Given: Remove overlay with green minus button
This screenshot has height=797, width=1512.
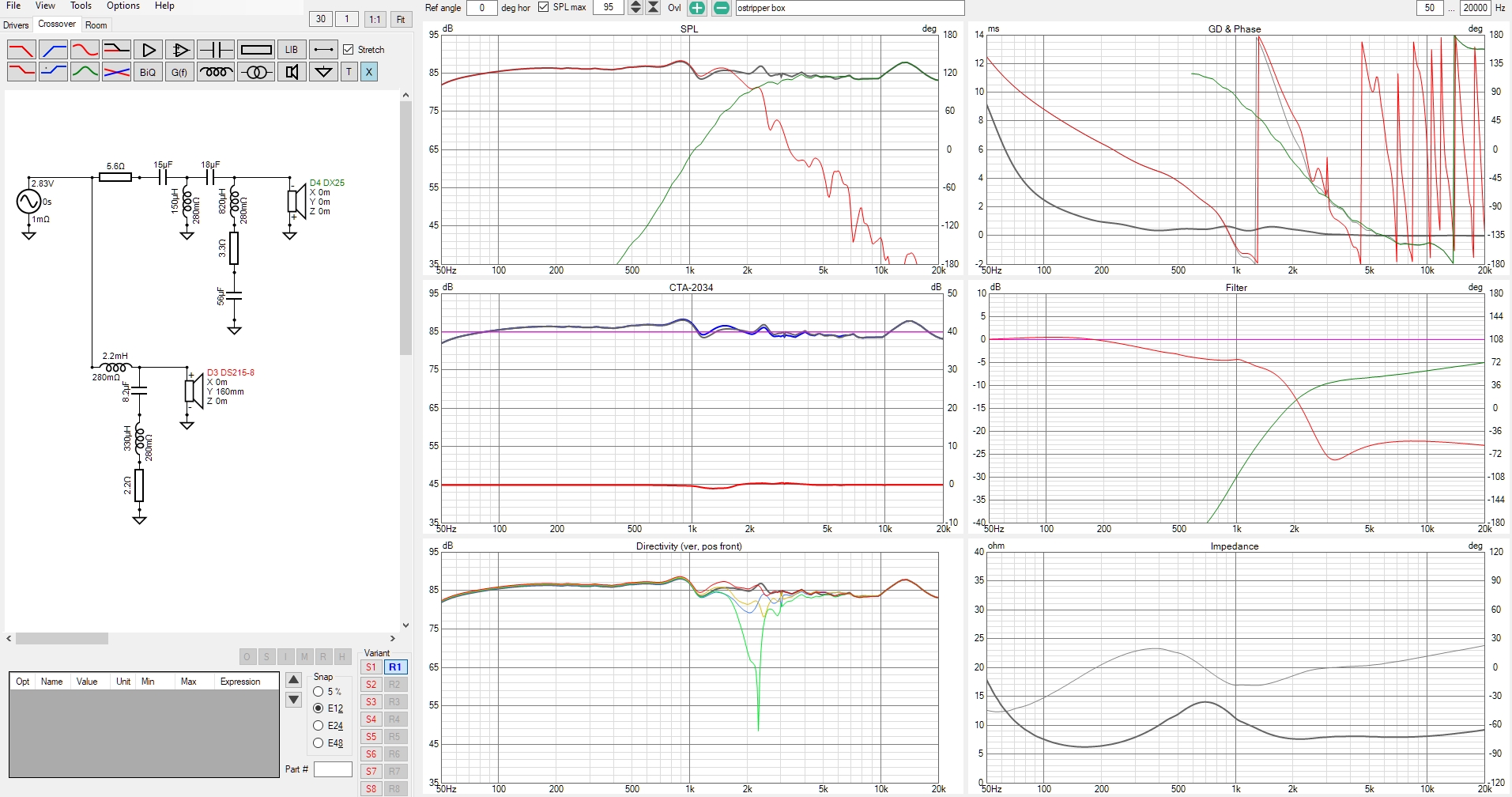Looking at the screenshot, I should 722,8.
